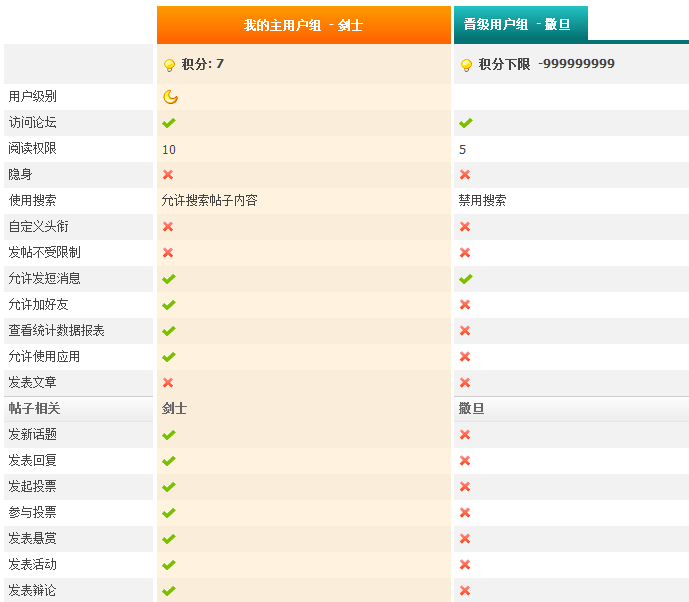This screenshot has height=602, width=689.
Task: Click 撒旦 red cross in 发帖不受限制 row
Action: click(x=465, y=253)
